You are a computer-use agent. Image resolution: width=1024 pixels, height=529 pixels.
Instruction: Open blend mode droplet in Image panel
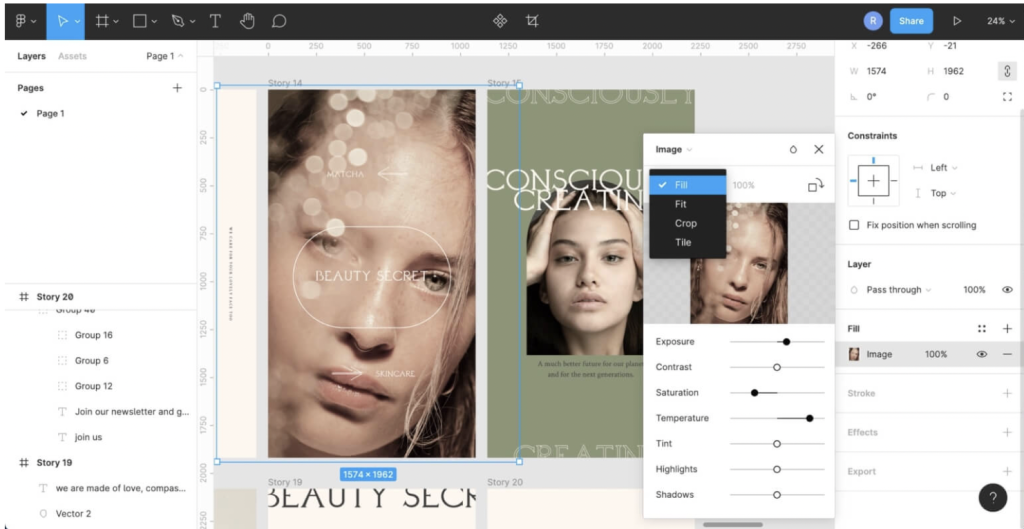(x=793, y=150)
